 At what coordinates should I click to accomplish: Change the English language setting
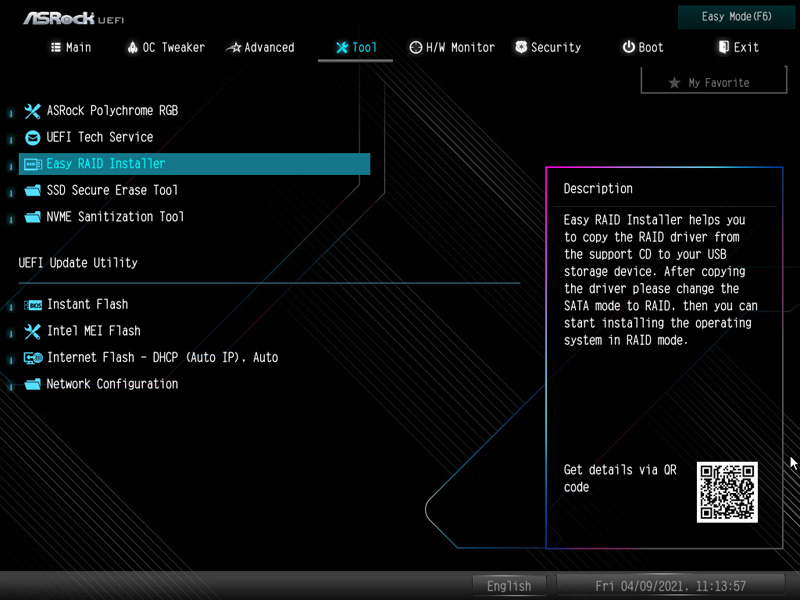509,586
